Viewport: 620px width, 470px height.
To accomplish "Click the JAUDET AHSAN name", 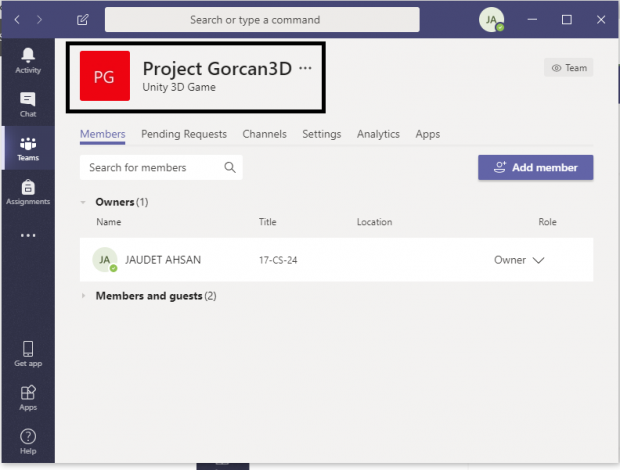I will click(163, 260).
